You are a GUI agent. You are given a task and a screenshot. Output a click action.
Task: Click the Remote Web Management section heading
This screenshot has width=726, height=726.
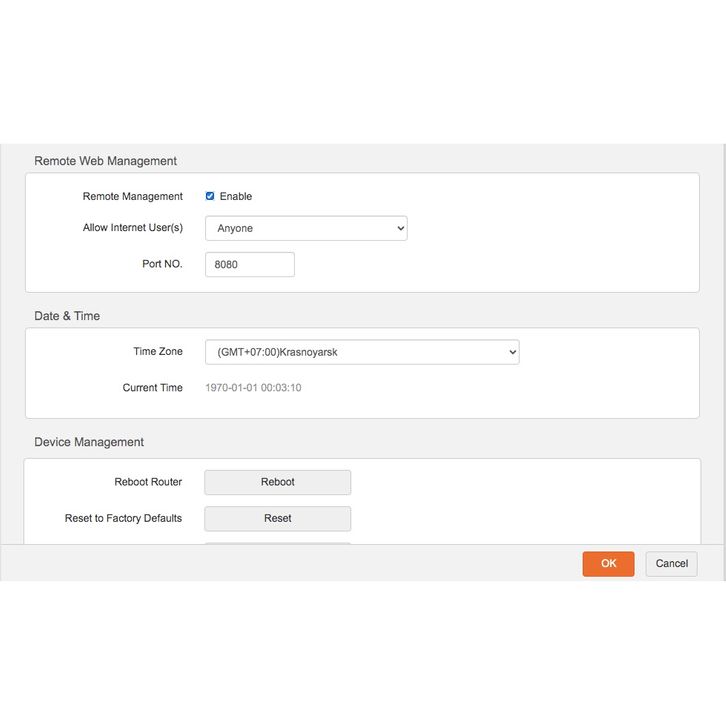coord(105,161)
